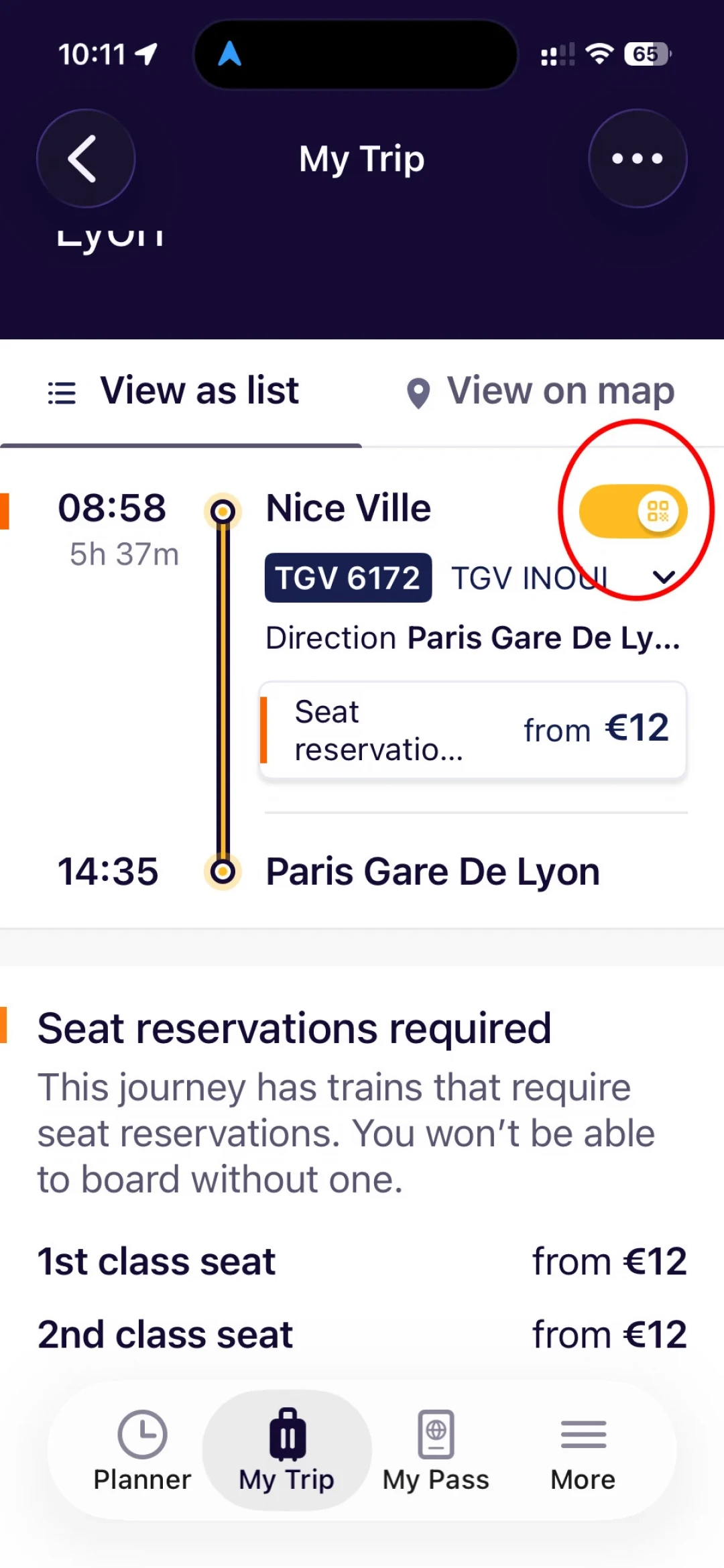Select the My Trip suitcase icon
The width and height of the screenshot is (724, 1568).
[287, 1435]
